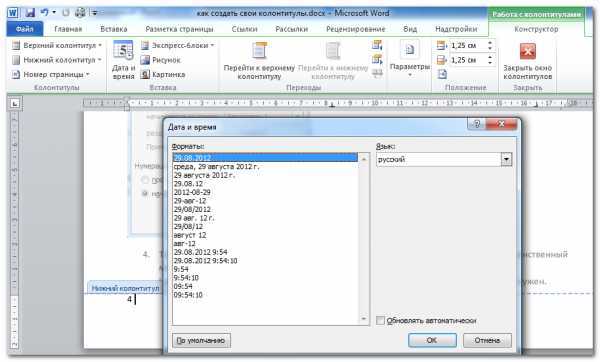The image size is (600, 362).
Task: Open the Язык language dropdown
Action: (506, 159)
